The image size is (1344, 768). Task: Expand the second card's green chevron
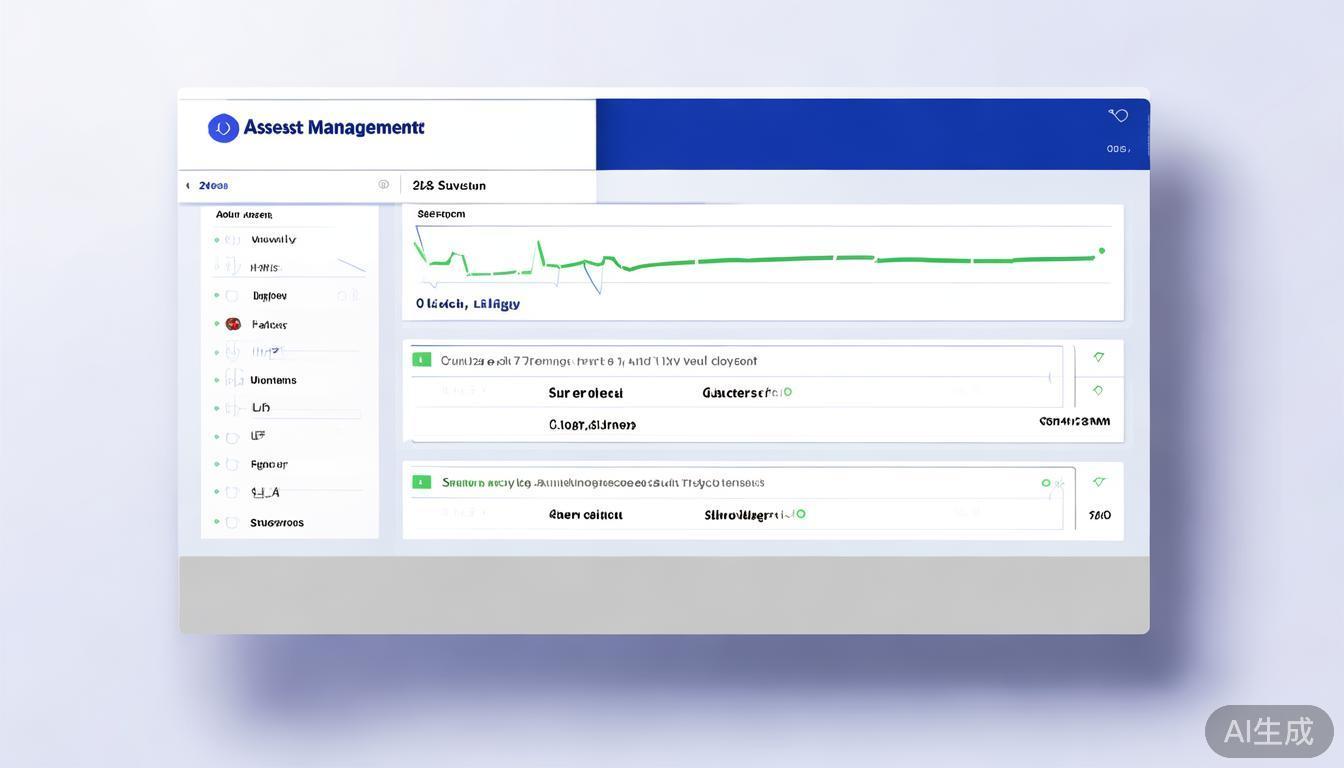[1099, 482]
